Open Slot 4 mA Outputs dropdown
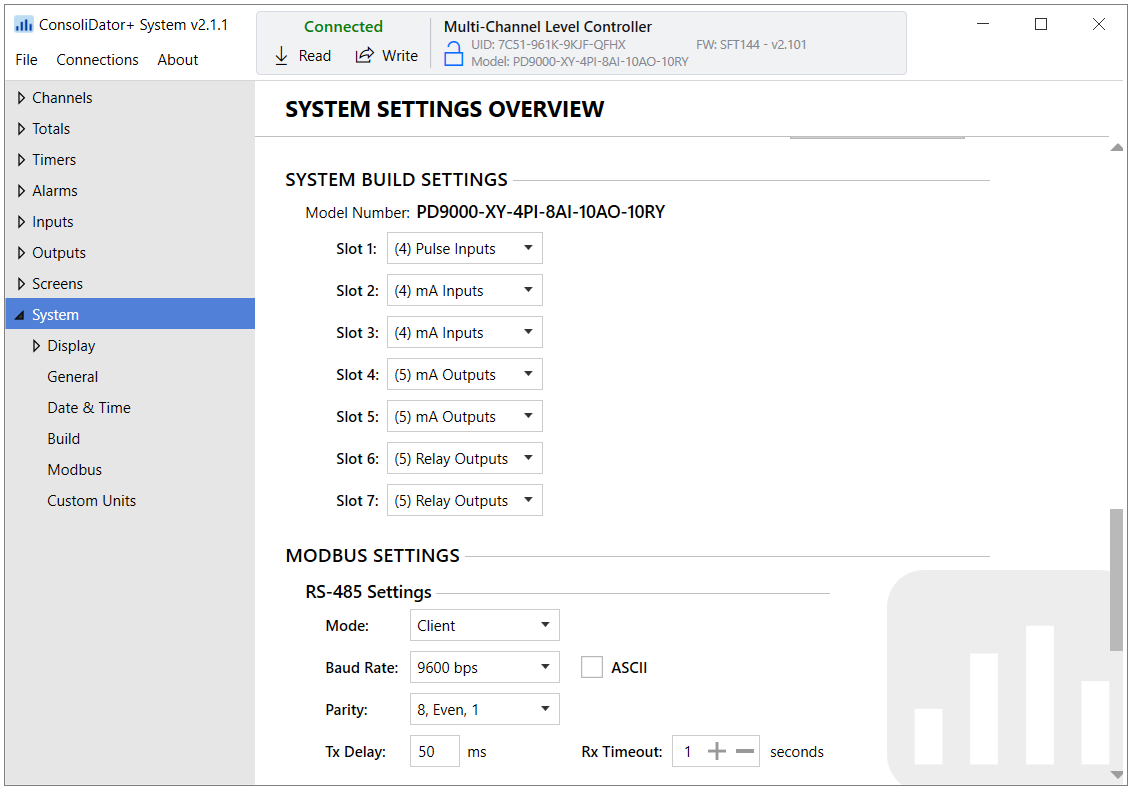The width and height of the screenshot is (1131, 790). (465, 374)
